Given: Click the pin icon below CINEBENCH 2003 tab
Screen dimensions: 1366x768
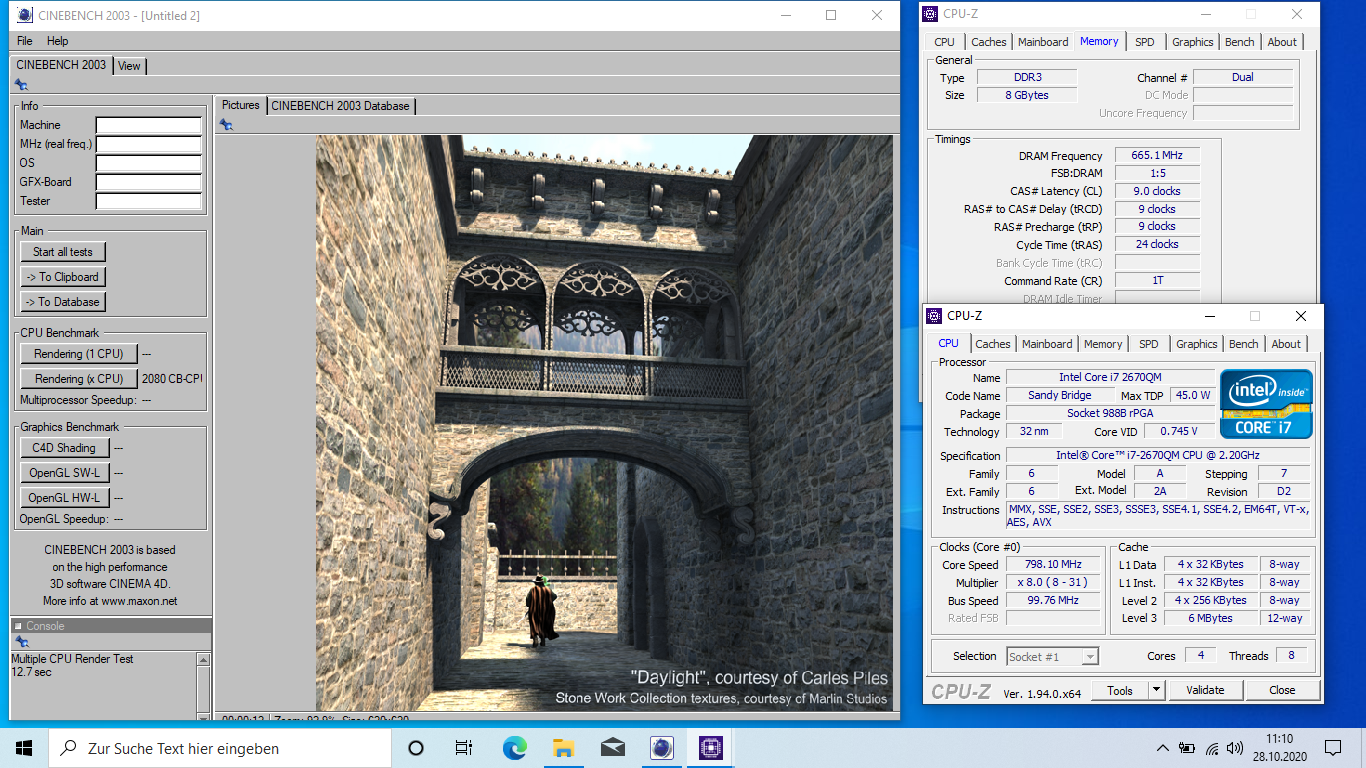Looking at the screenshot, I should (x=21, y=85).
